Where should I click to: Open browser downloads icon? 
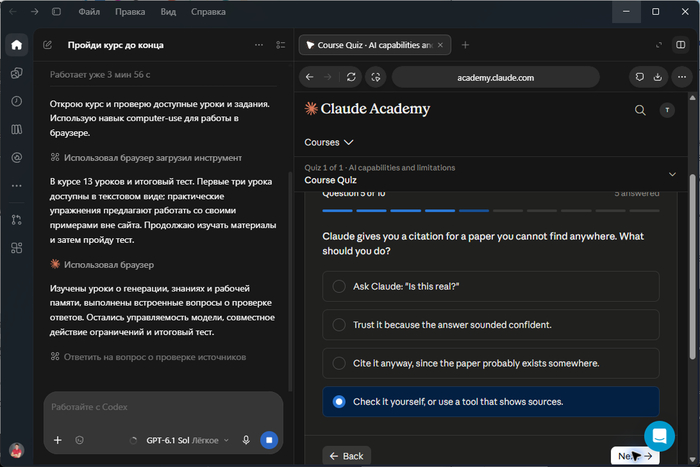pos(658,77)
